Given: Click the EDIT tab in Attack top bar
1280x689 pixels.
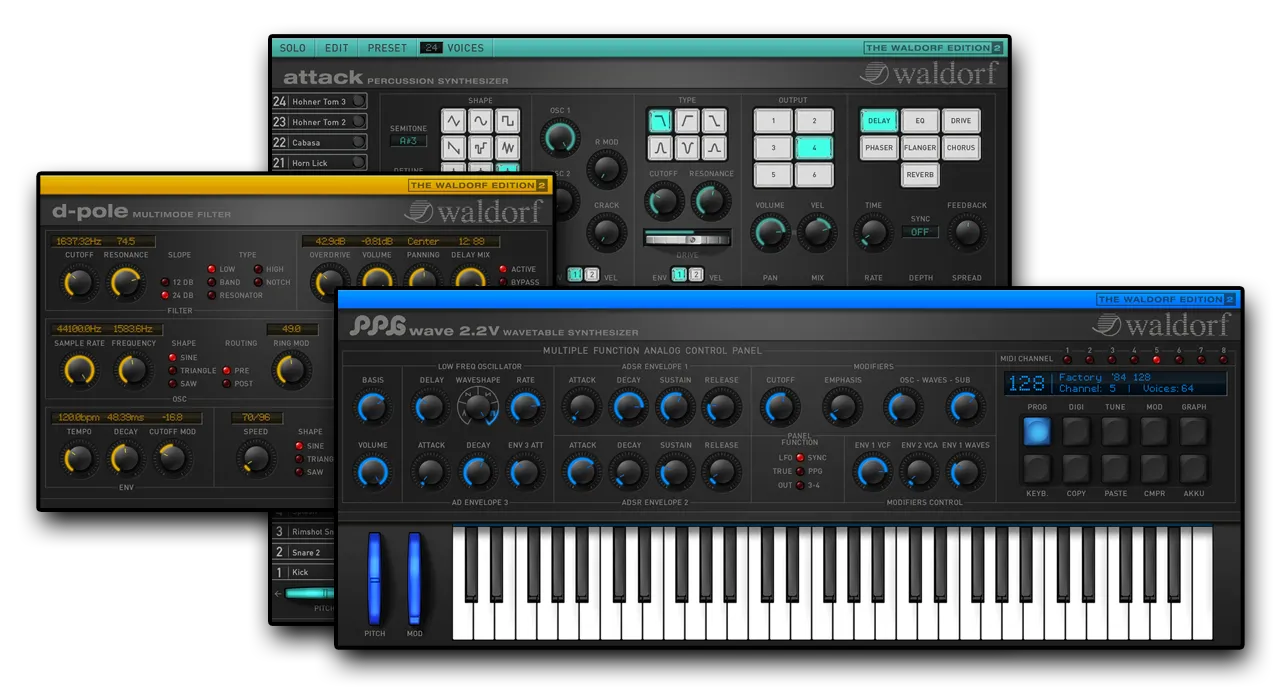Looking at the screenshot, I should coord(337,48).
